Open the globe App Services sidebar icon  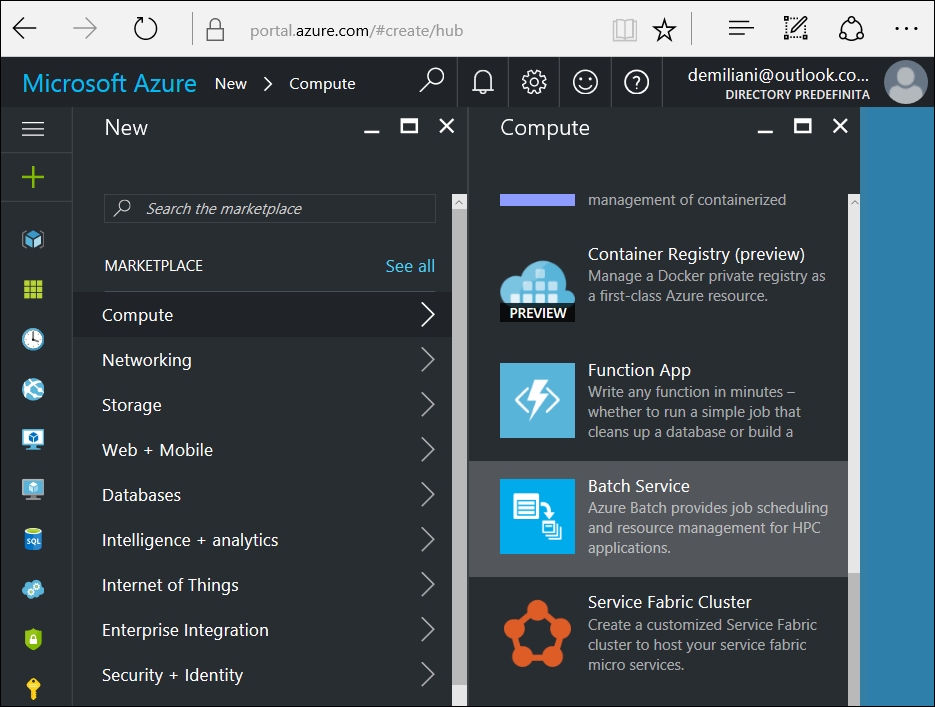click(x=33, y=389)
